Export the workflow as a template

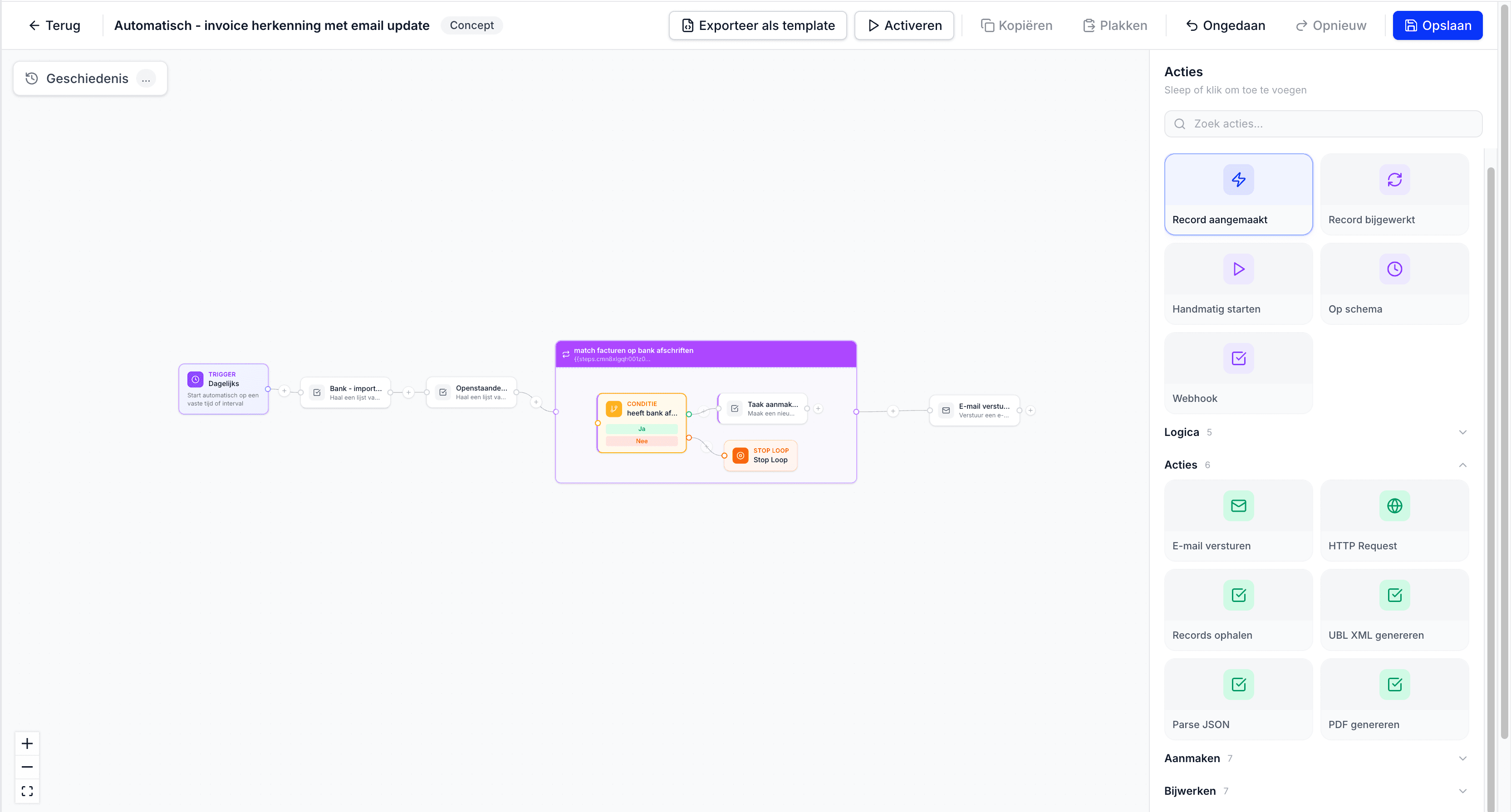[757, 25]
